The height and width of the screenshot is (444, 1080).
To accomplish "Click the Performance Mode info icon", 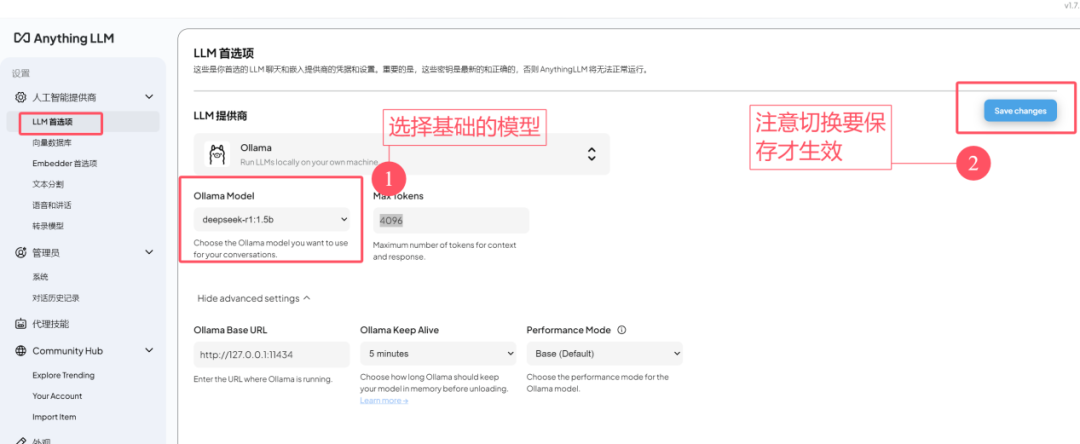I will click(621, 330).
